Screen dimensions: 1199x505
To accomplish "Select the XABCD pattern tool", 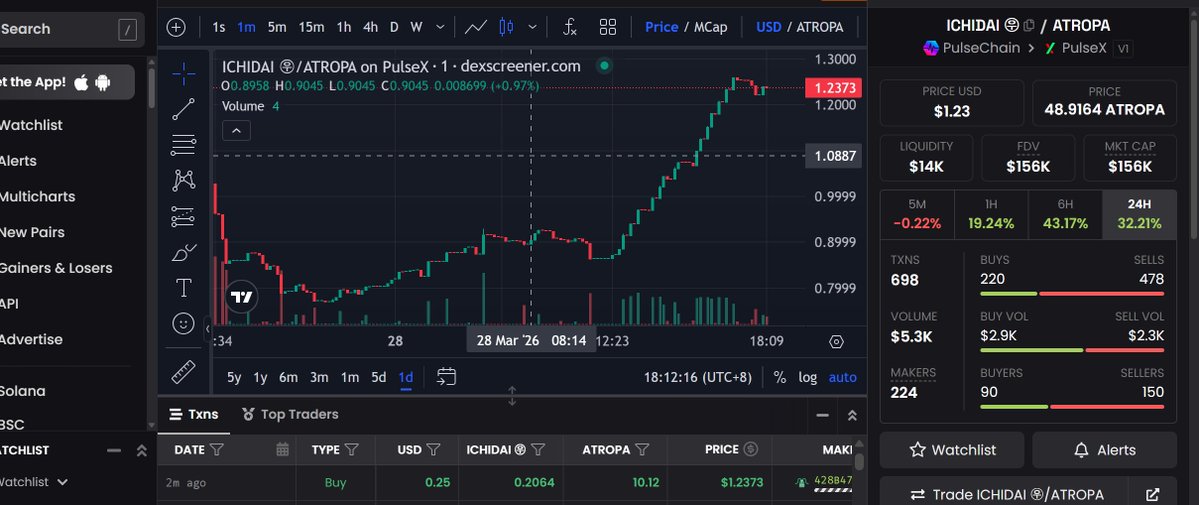I will [x=184, y=181].
